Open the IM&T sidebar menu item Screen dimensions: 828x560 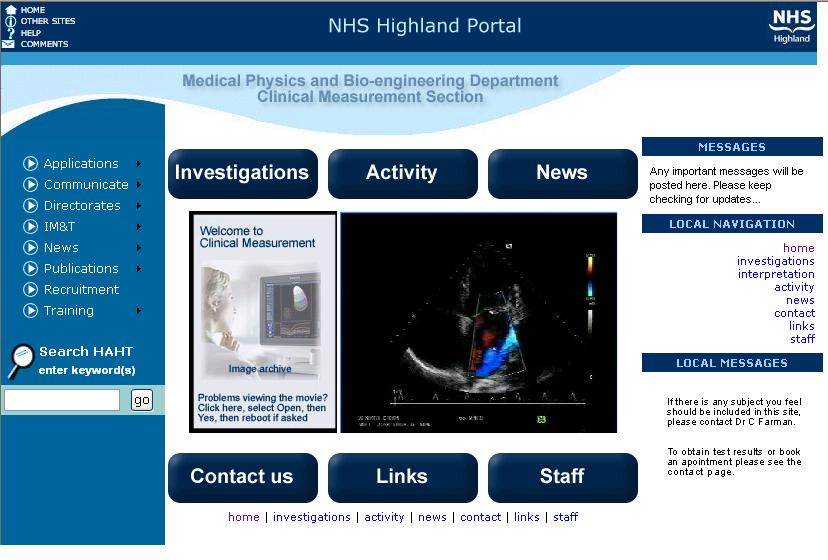59,227
